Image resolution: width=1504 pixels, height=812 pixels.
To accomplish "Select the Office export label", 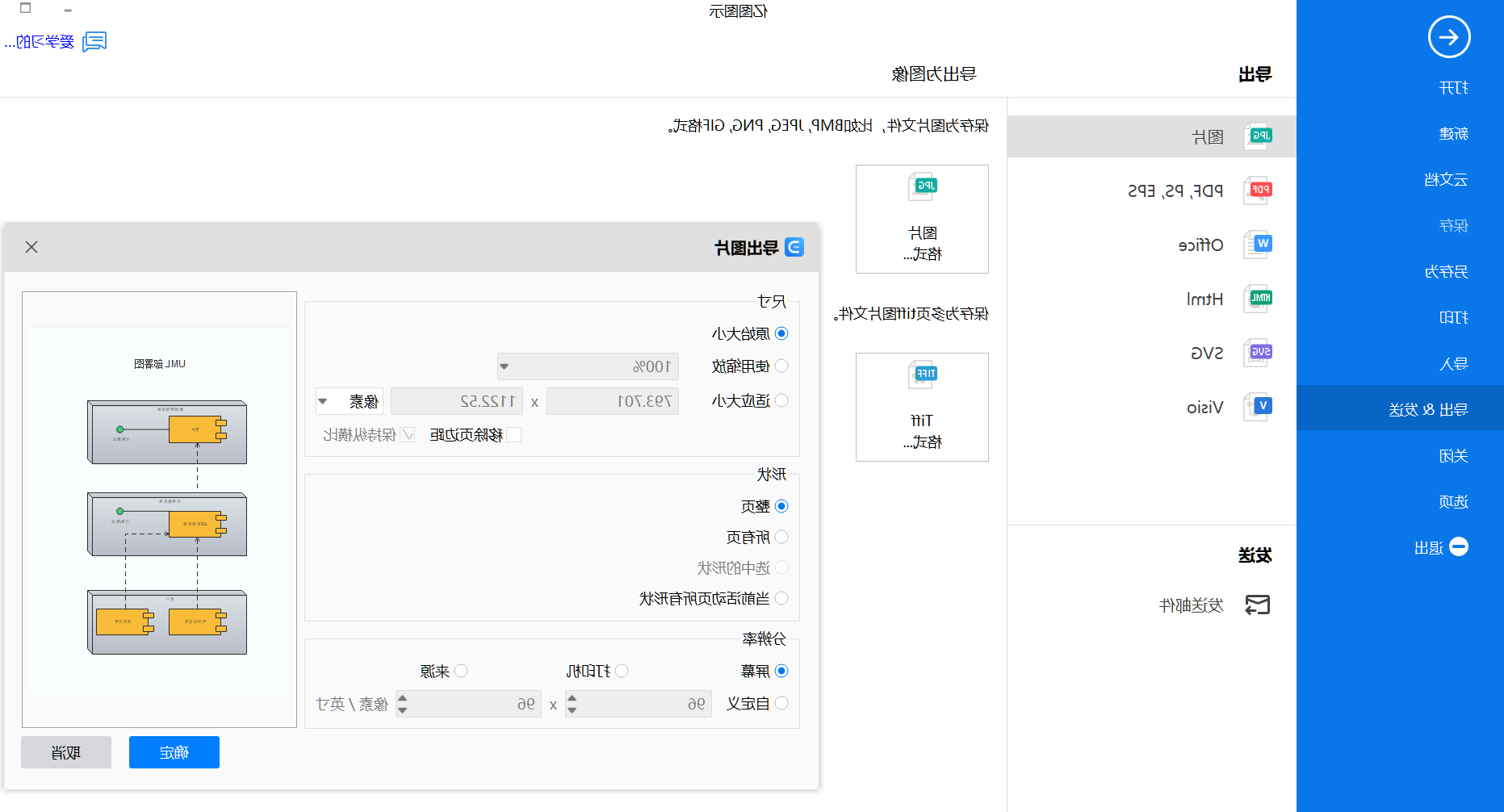I will 1201,245.
